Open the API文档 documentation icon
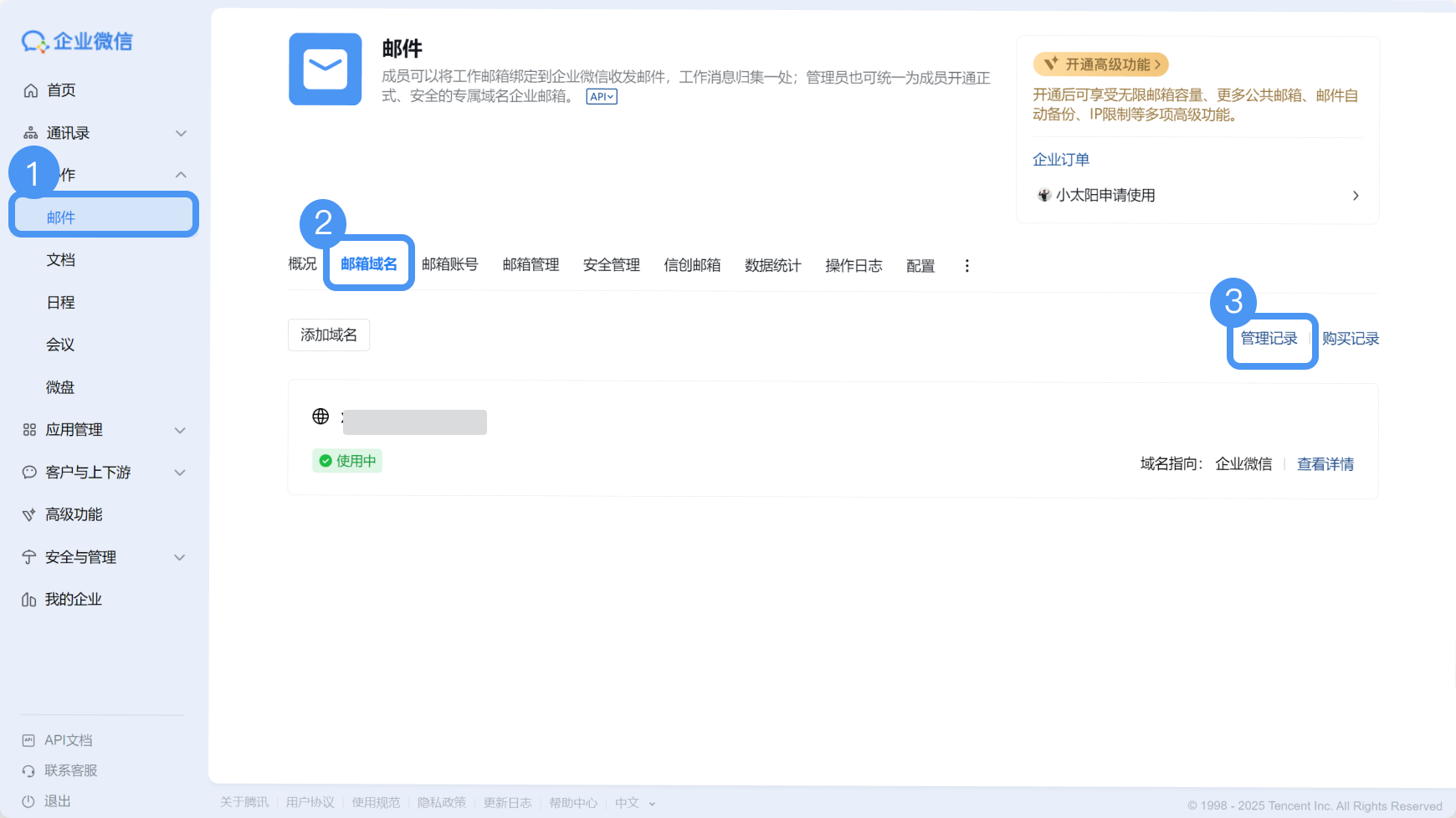The image size is (1456, 818). coord(28,739)
